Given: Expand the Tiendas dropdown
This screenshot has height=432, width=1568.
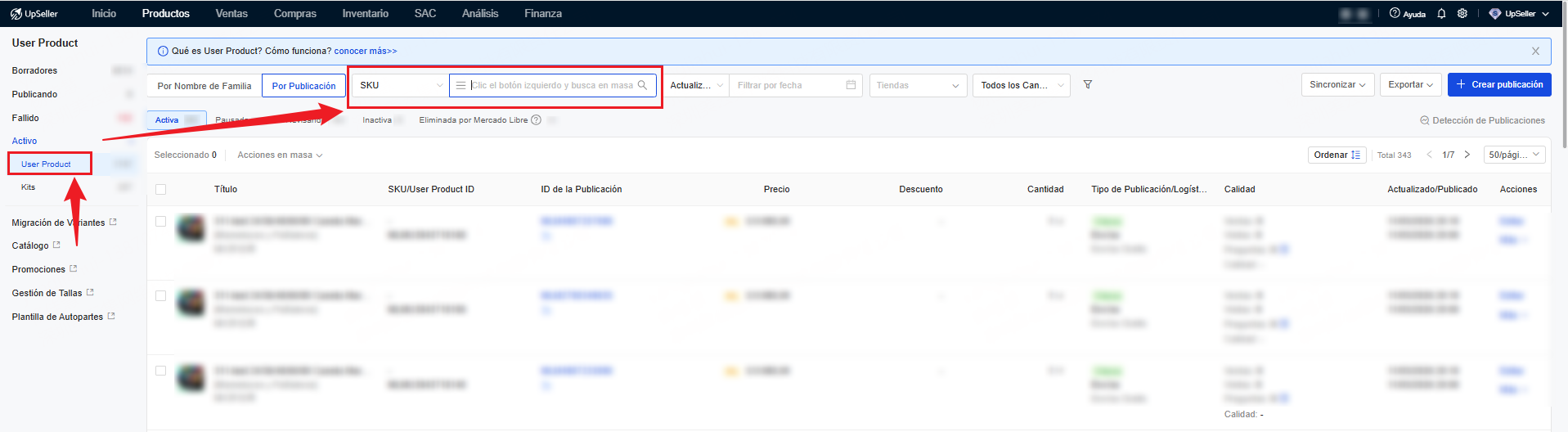Looking at the screenshot, I should pos(917,85).
